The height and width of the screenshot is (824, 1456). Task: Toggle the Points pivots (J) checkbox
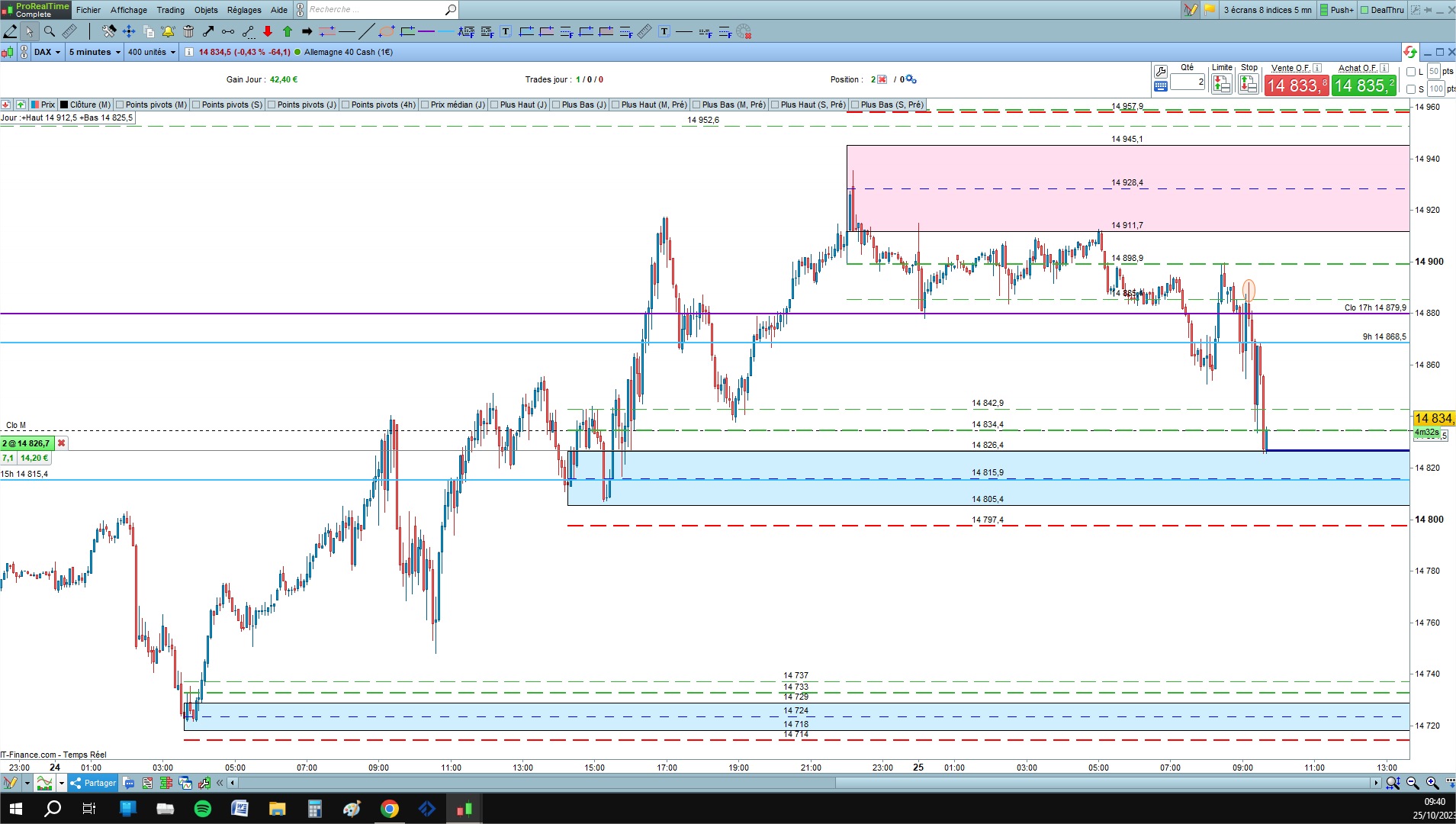coord(272,105)
